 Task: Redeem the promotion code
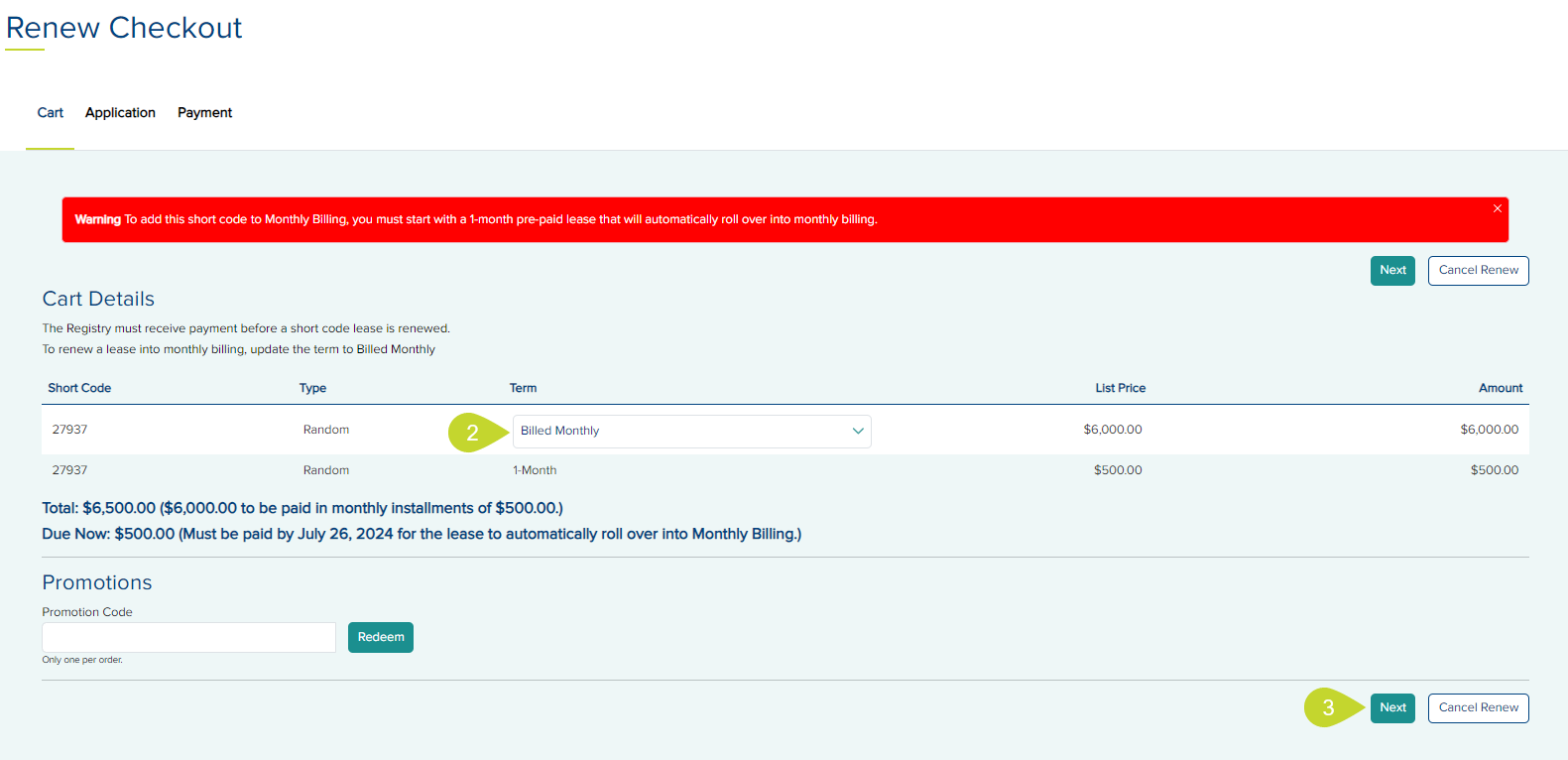(x=380, y=637)
